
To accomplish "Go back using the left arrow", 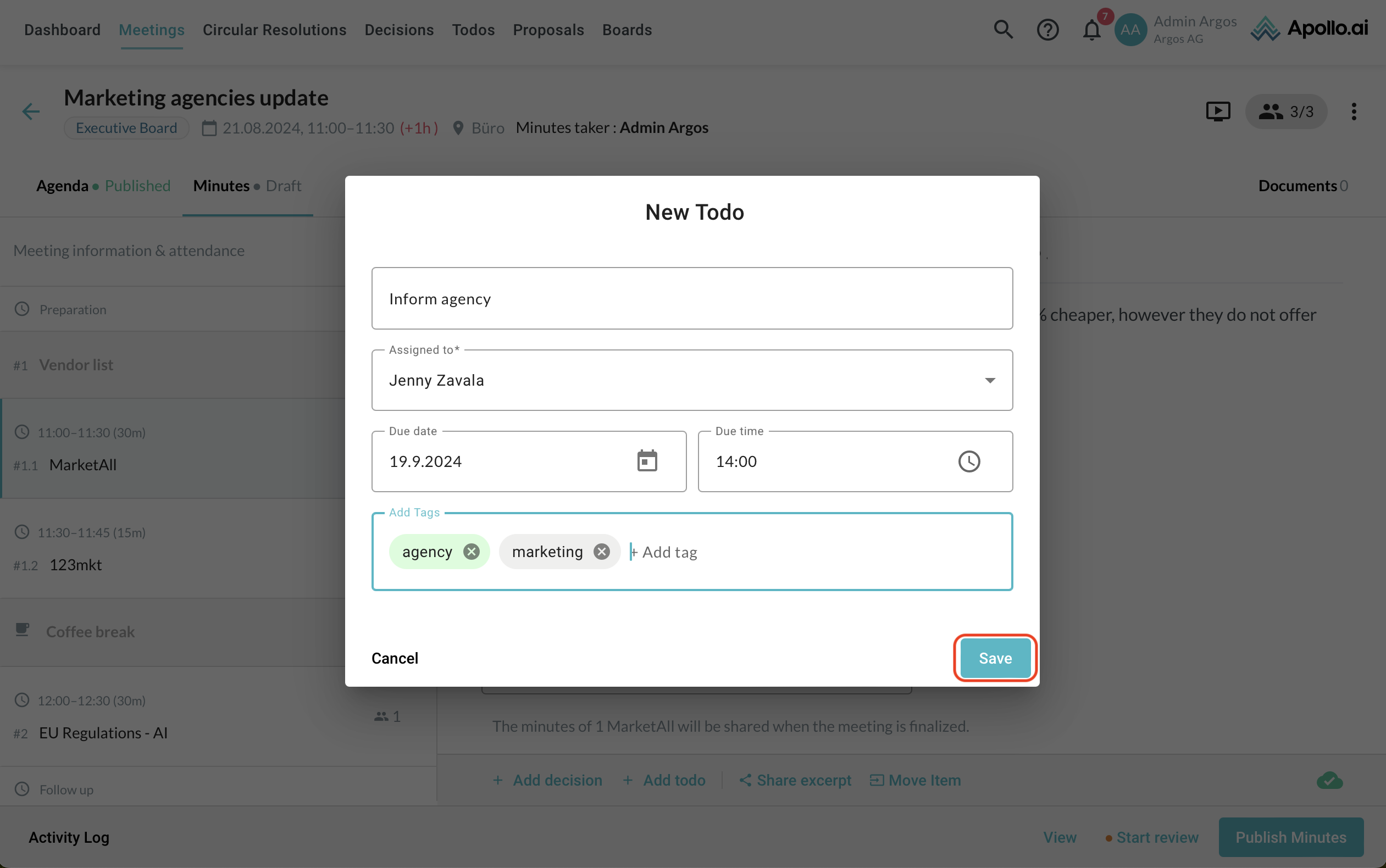I will coord(31,112).
